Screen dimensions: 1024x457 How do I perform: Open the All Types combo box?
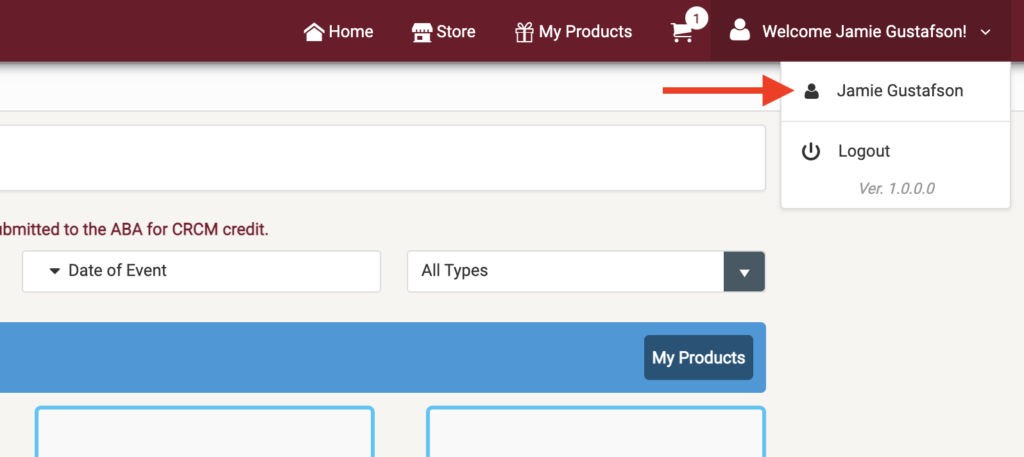pyautogui.click(x=586, y=271)
